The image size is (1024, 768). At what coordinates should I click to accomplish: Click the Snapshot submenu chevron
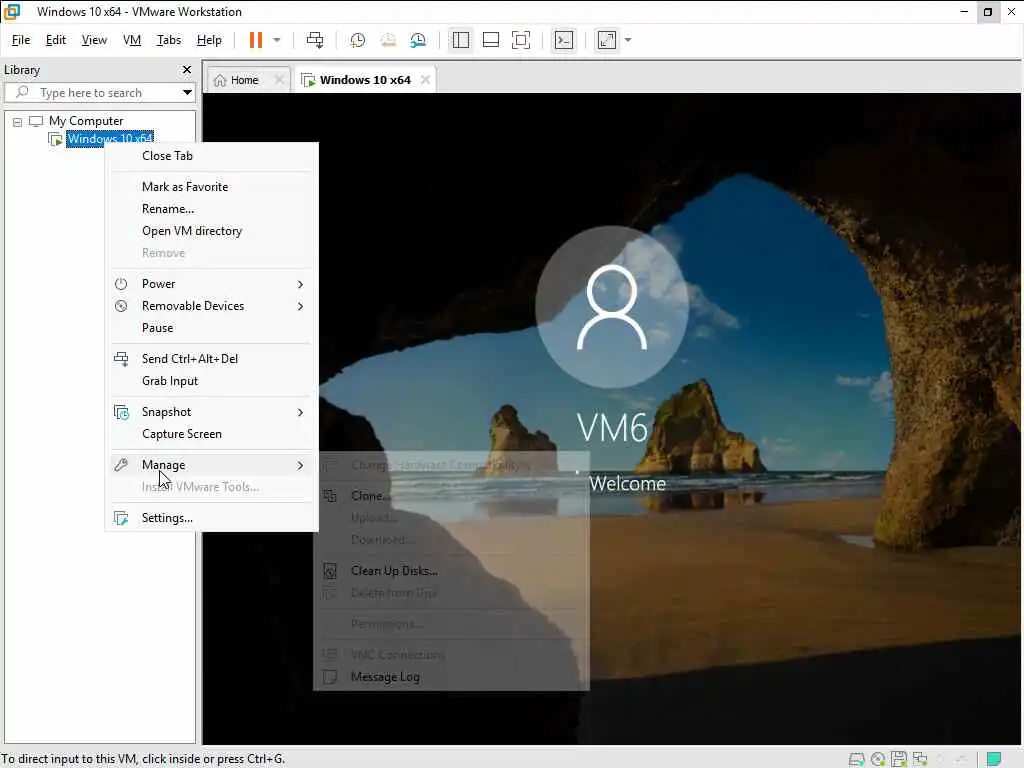(300, 412)
